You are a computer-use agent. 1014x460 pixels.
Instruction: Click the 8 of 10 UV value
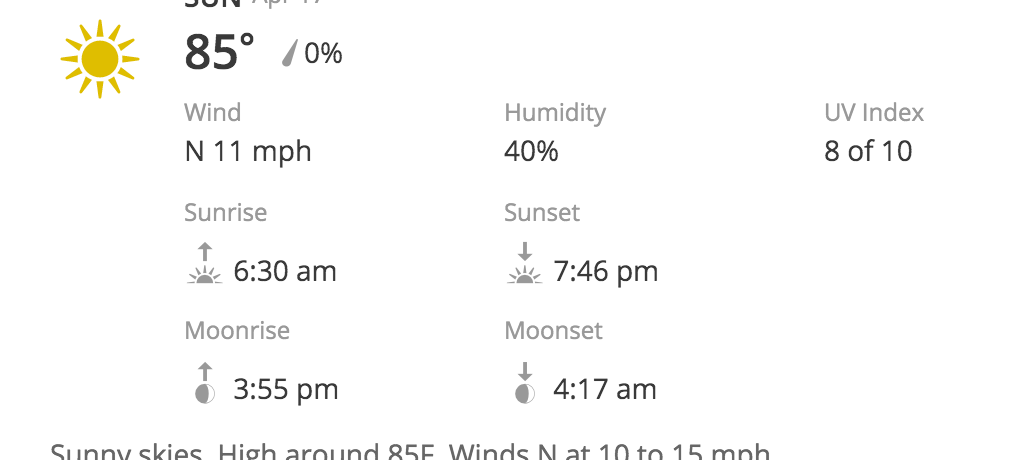point(868,152)
